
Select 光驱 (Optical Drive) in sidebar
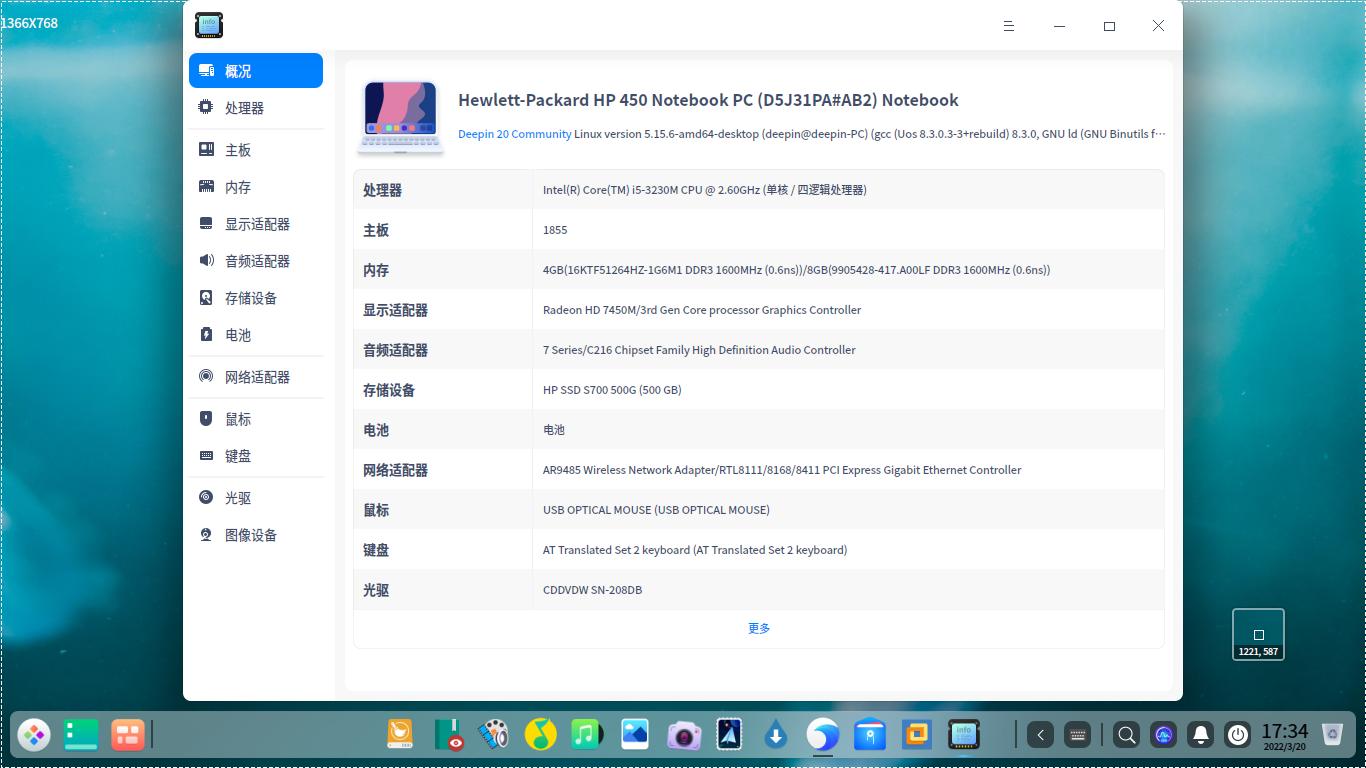[238, 497]
